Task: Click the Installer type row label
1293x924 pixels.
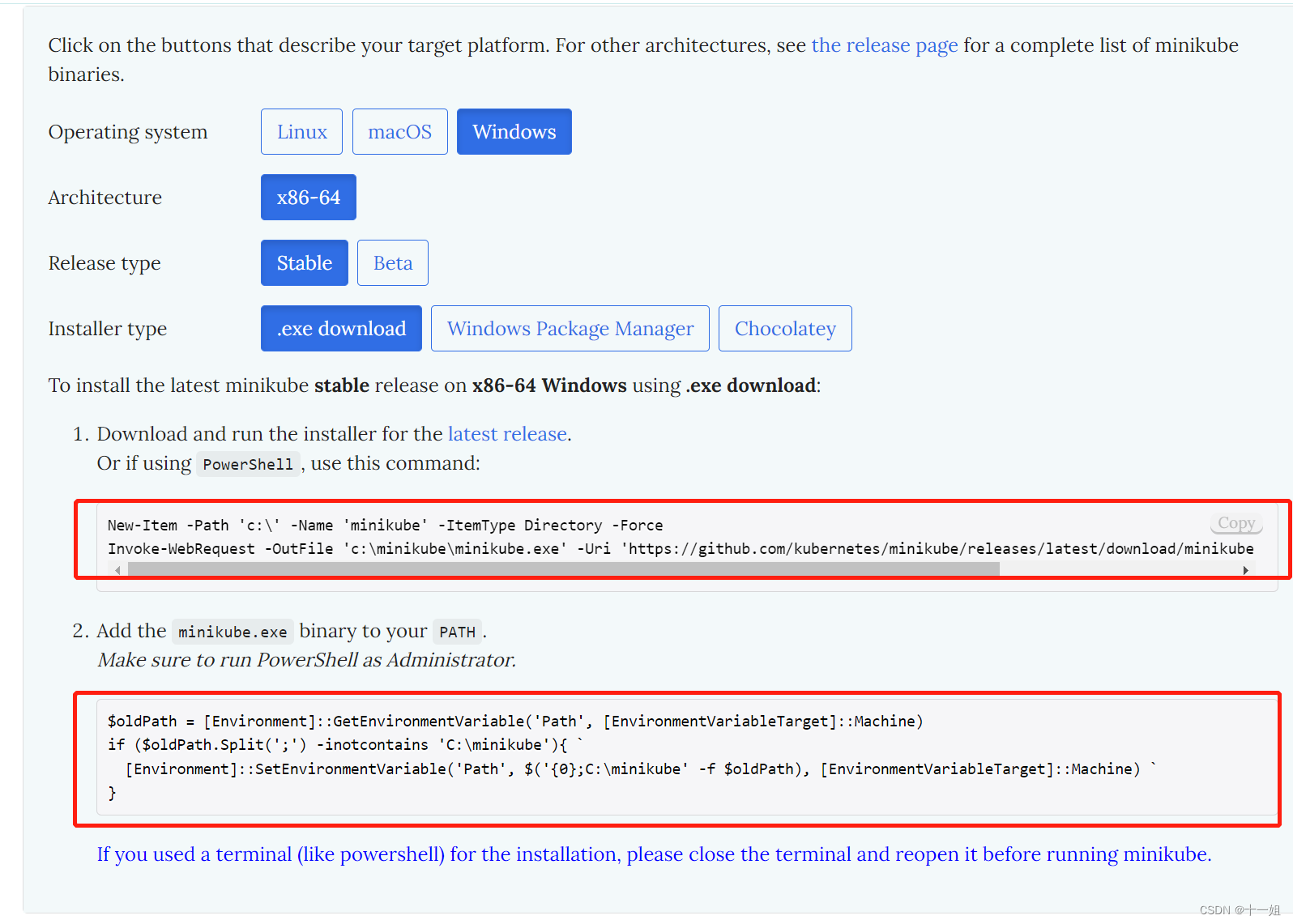Action: 108,328
